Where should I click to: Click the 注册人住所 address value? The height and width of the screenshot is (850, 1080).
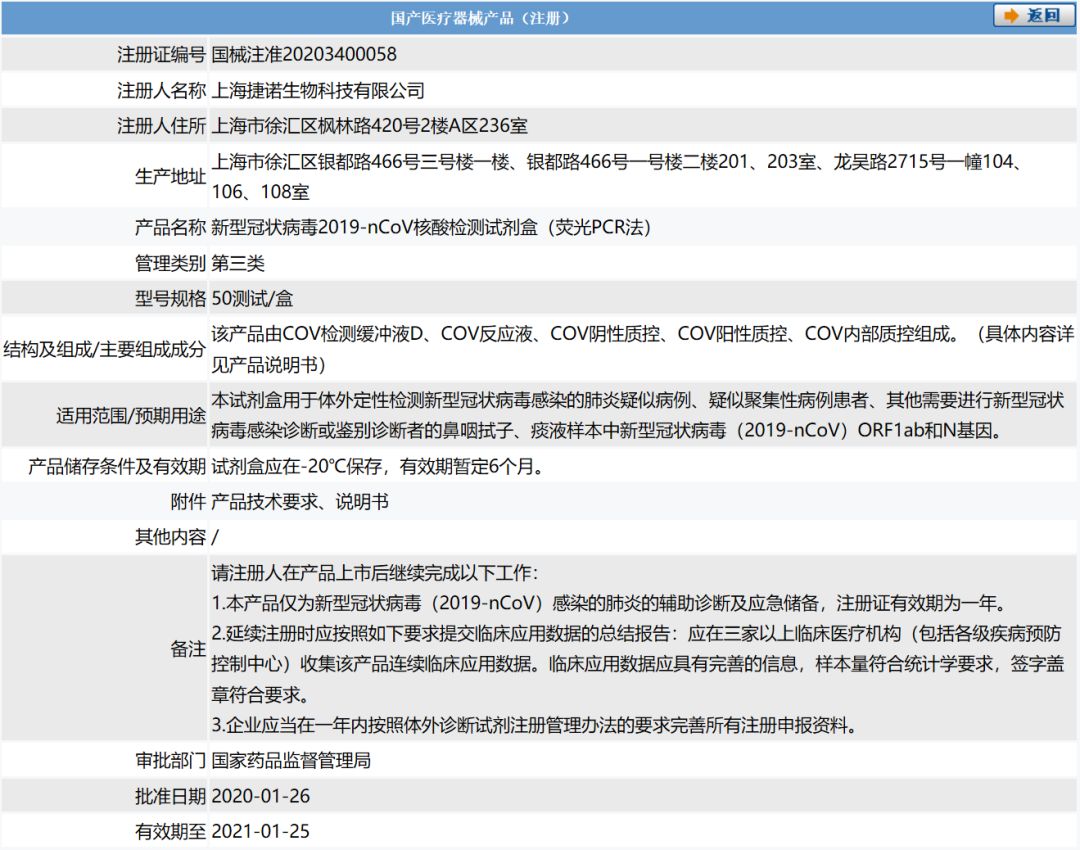click(x=369, y=126)
